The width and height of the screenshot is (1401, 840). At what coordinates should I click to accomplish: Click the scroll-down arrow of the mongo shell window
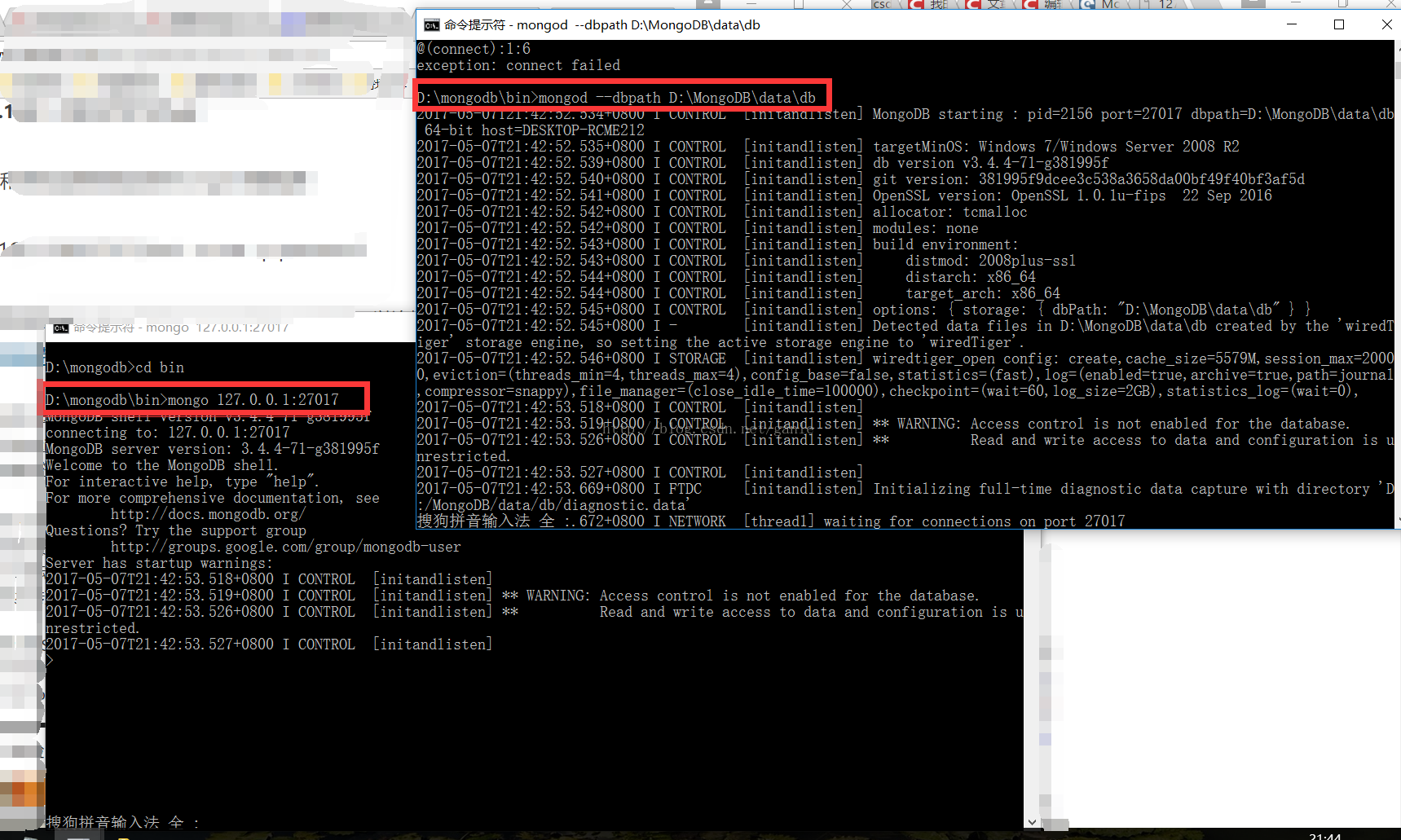(x=1032, y=821)
